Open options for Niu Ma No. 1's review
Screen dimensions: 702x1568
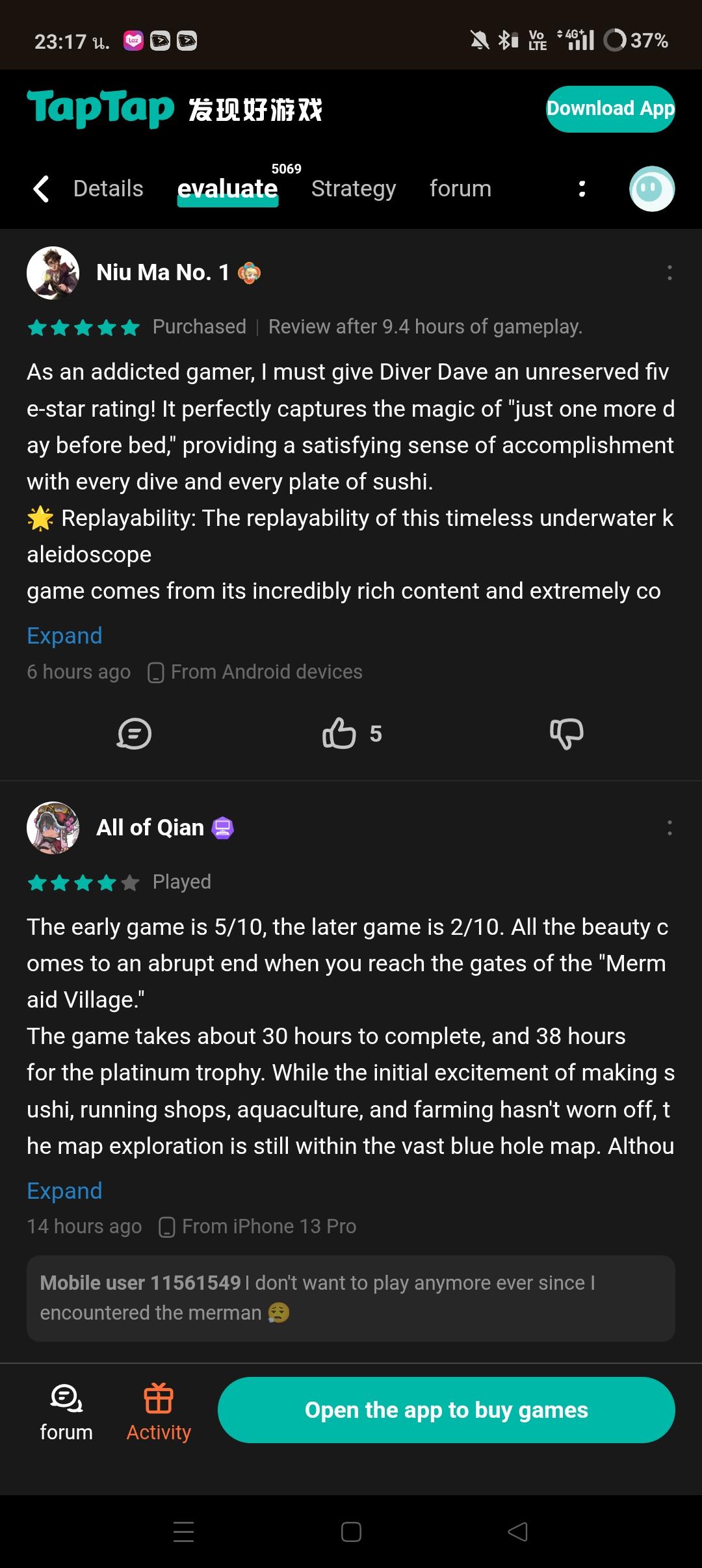coord(669,273)
